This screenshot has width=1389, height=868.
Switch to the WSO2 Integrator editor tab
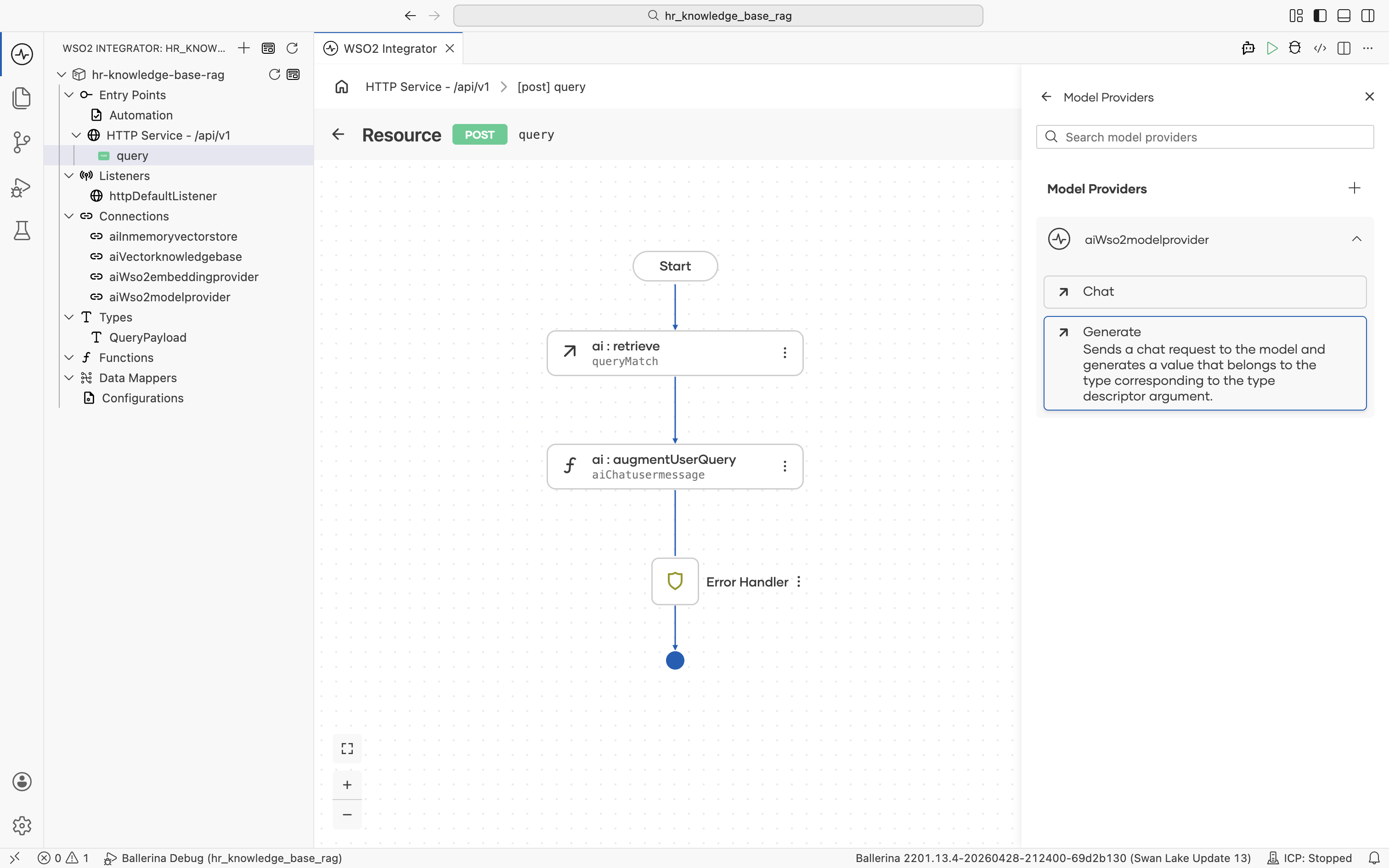click(390, 48)
